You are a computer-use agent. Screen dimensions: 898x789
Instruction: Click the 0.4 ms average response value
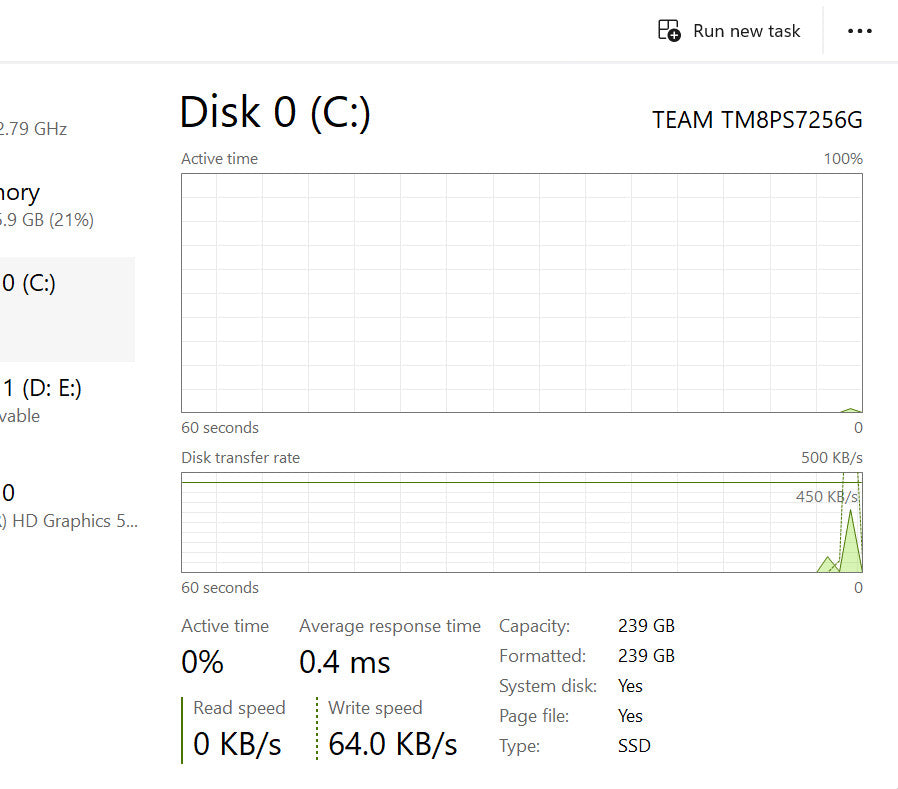coord(345,662)
